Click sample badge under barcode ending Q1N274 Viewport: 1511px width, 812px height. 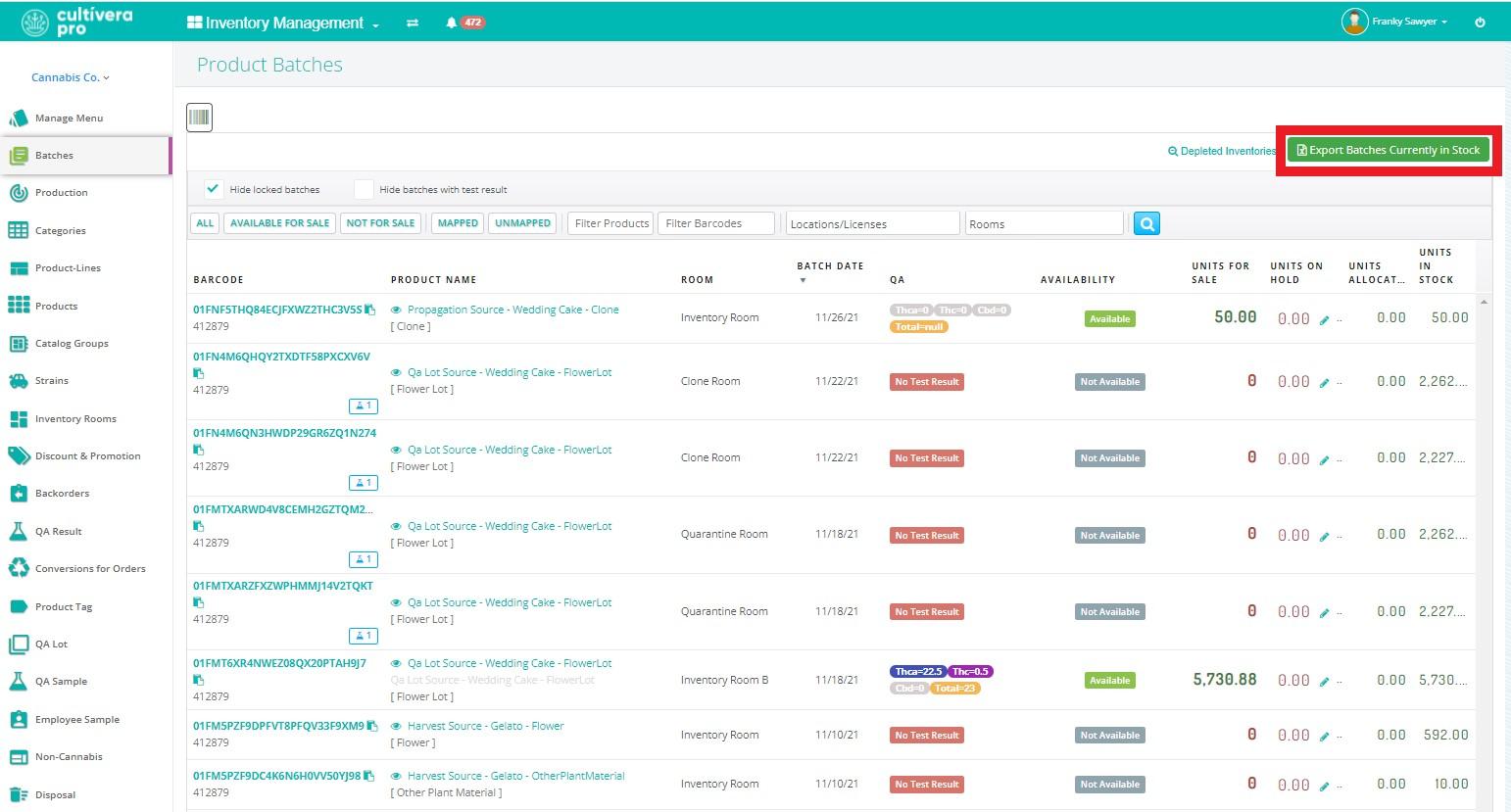click(363, 482)
